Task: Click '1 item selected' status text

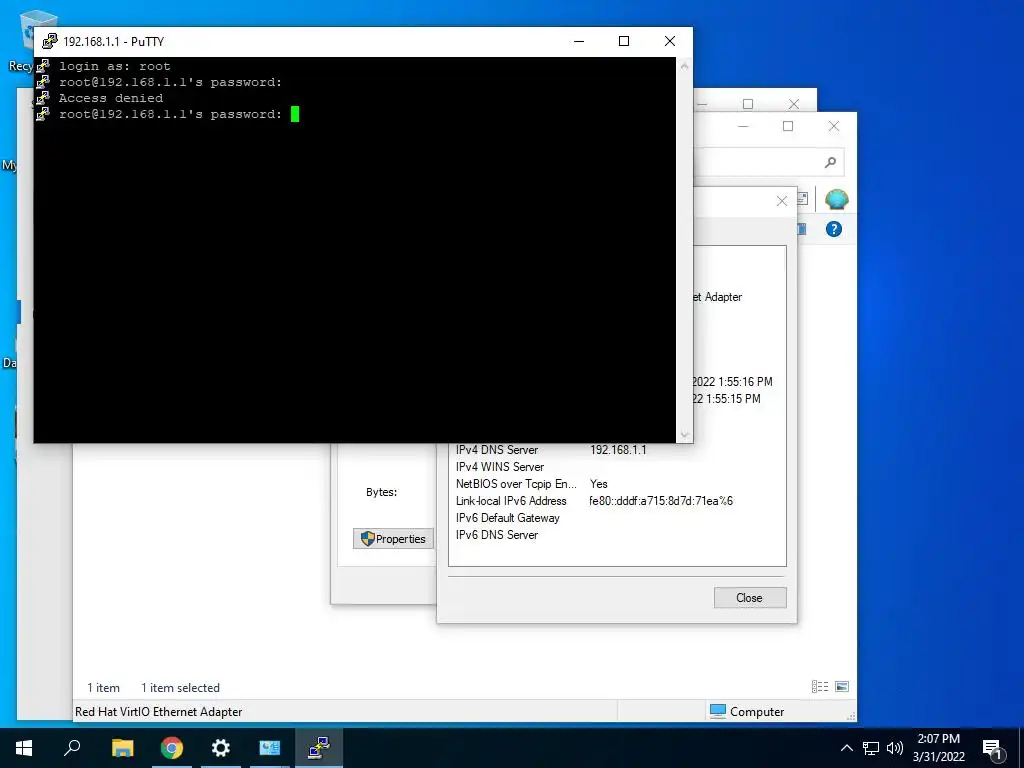Action: click(x=180, y=688)
